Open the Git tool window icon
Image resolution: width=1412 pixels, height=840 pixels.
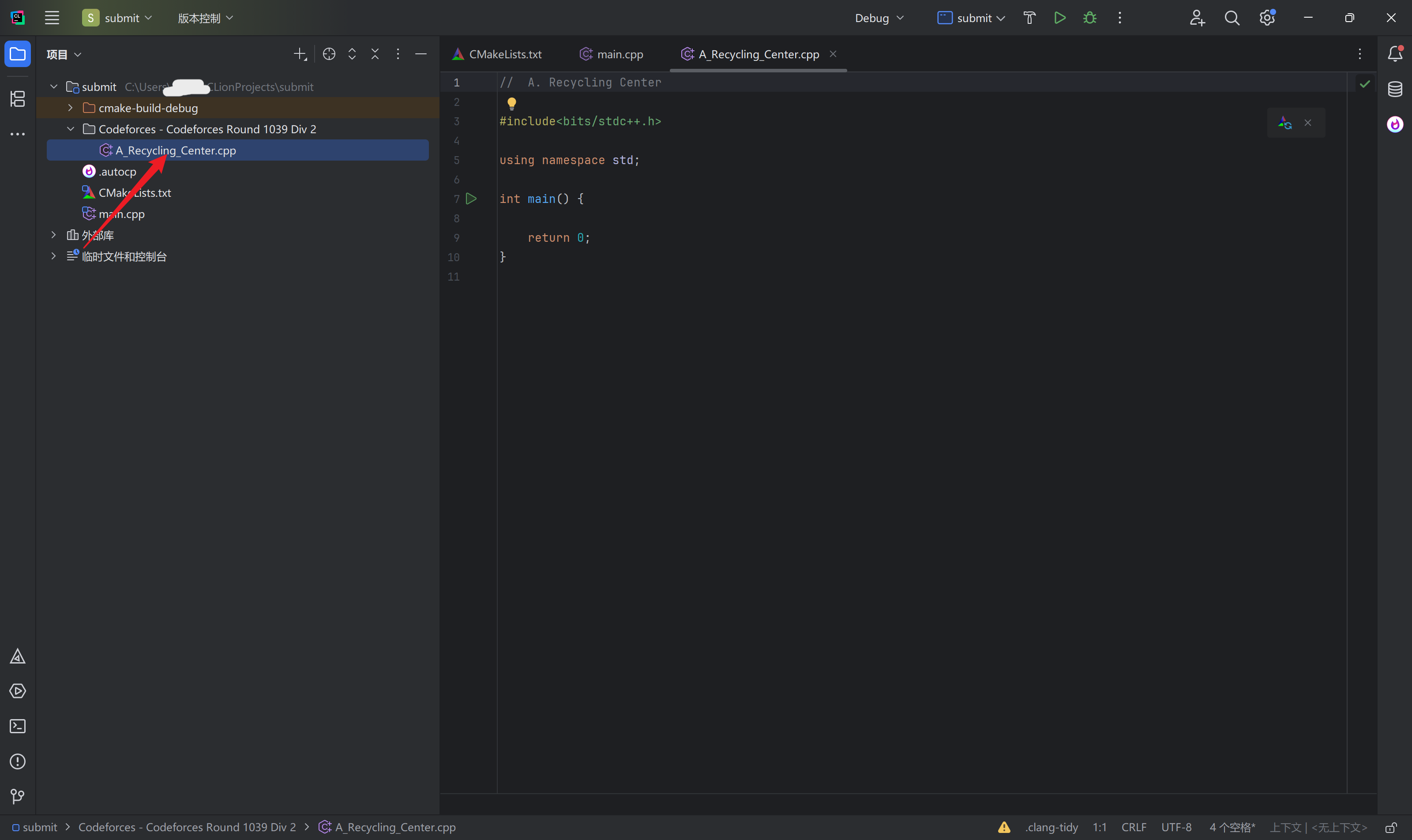18,796
